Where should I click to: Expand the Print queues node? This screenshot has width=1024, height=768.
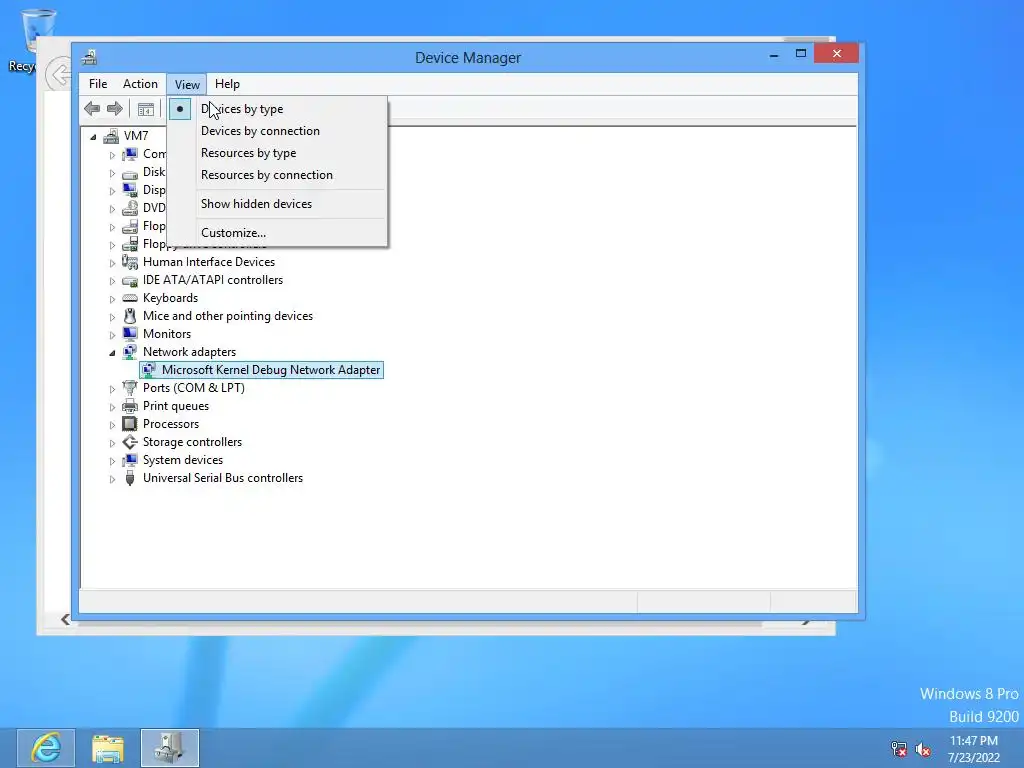(112, 407)
